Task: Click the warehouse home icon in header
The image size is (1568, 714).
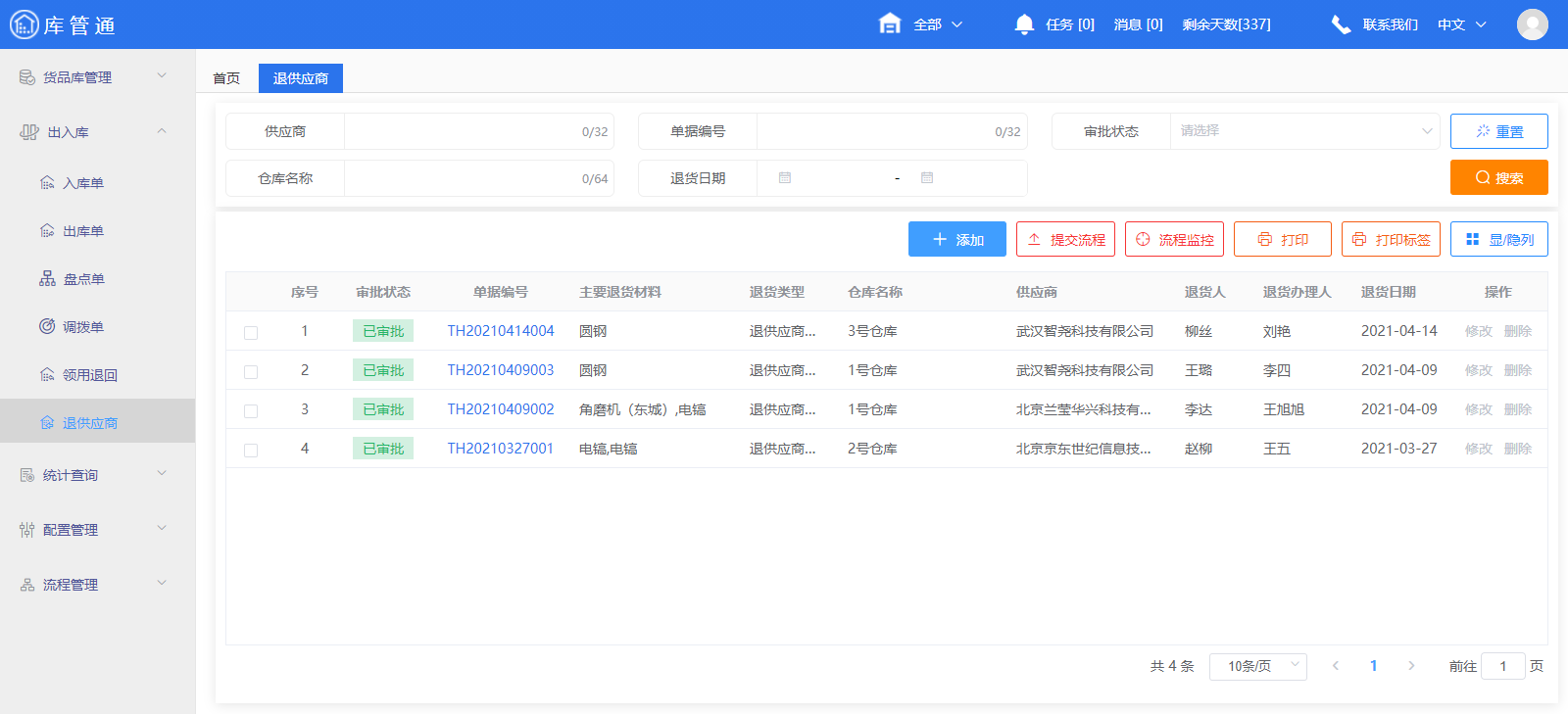Action: coord(890,24)
